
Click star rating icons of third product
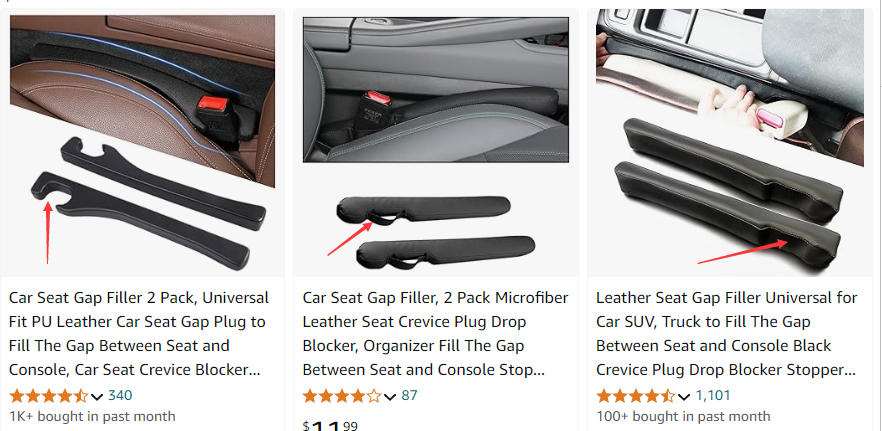[x=636, y=396]
